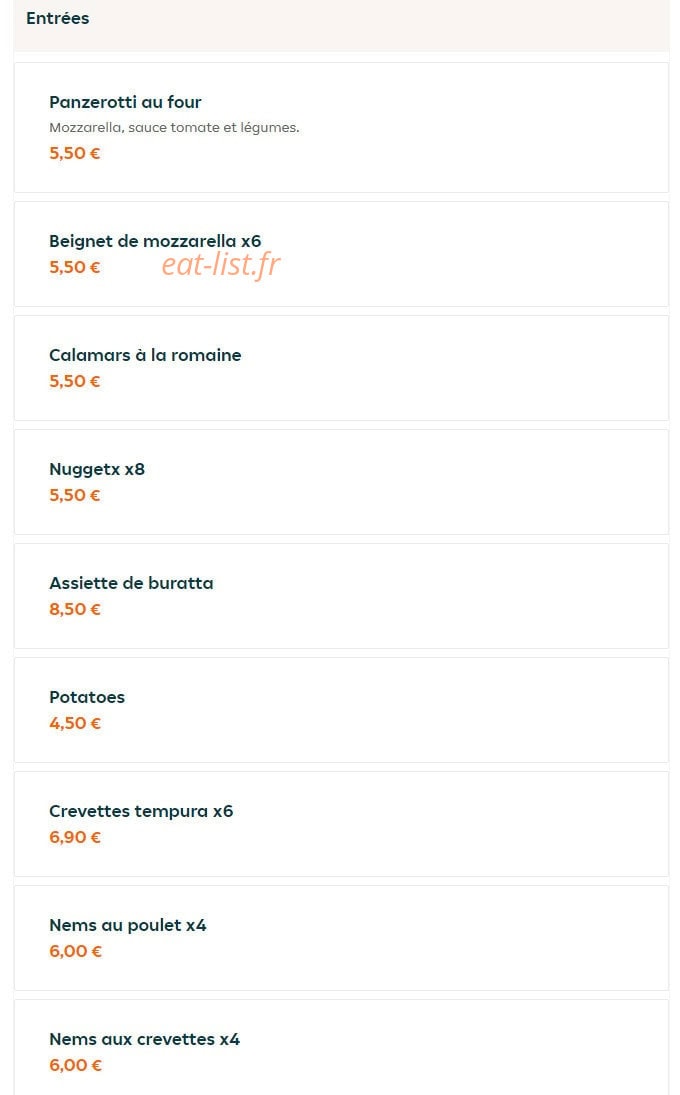The image size is (680, 1095).
Task: Open the Beignet de mozzarella x6 card
Action: click(341, 254)
